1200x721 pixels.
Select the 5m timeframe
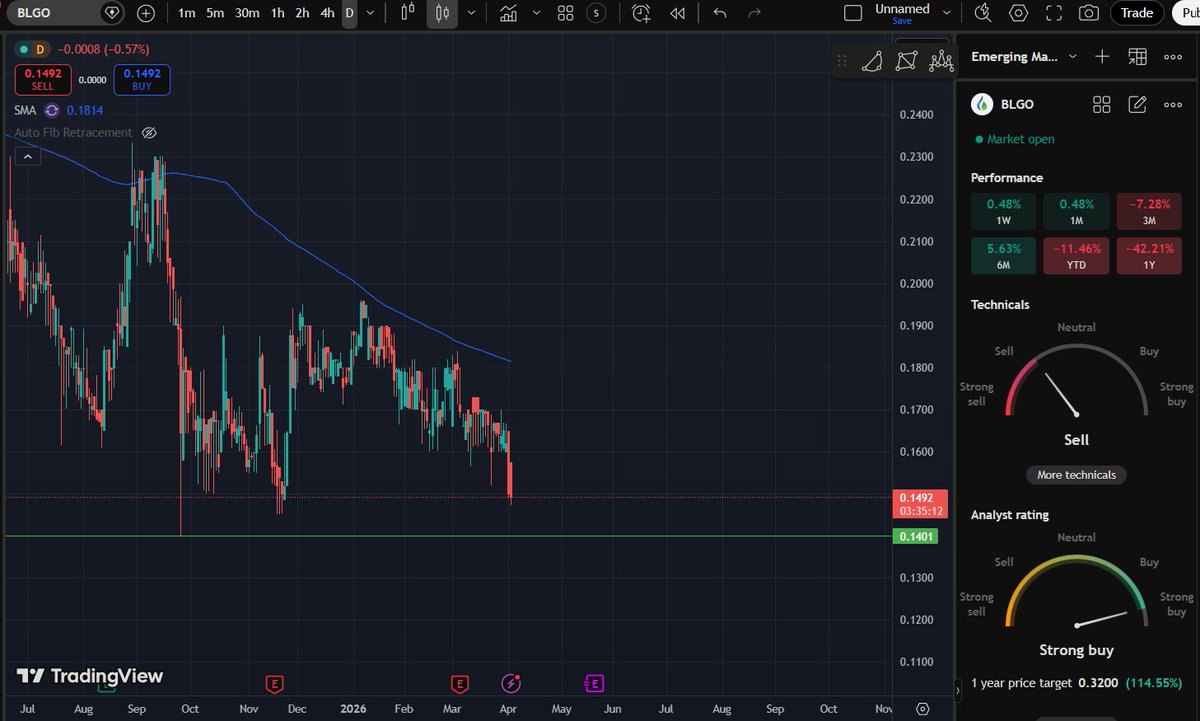pyautogui.click(x=215, y=13)
